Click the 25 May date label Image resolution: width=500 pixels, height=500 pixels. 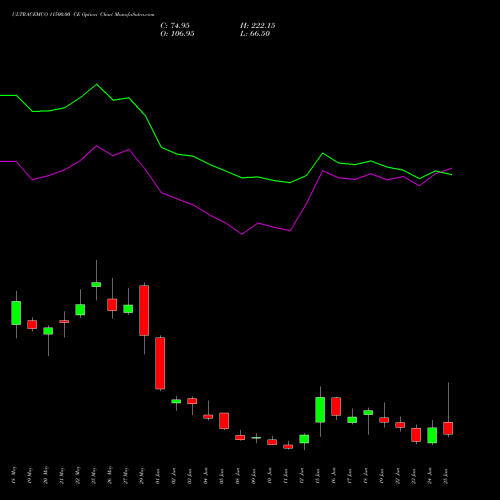tap(94, 475)
